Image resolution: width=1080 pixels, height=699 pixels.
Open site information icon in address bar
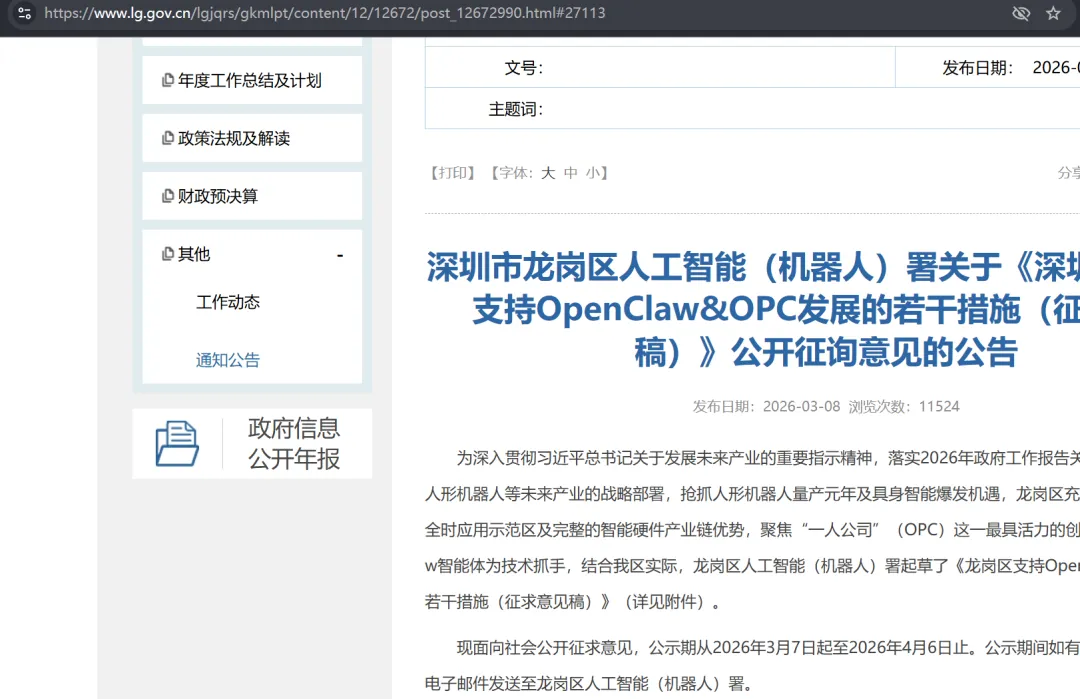pos(25,13)
